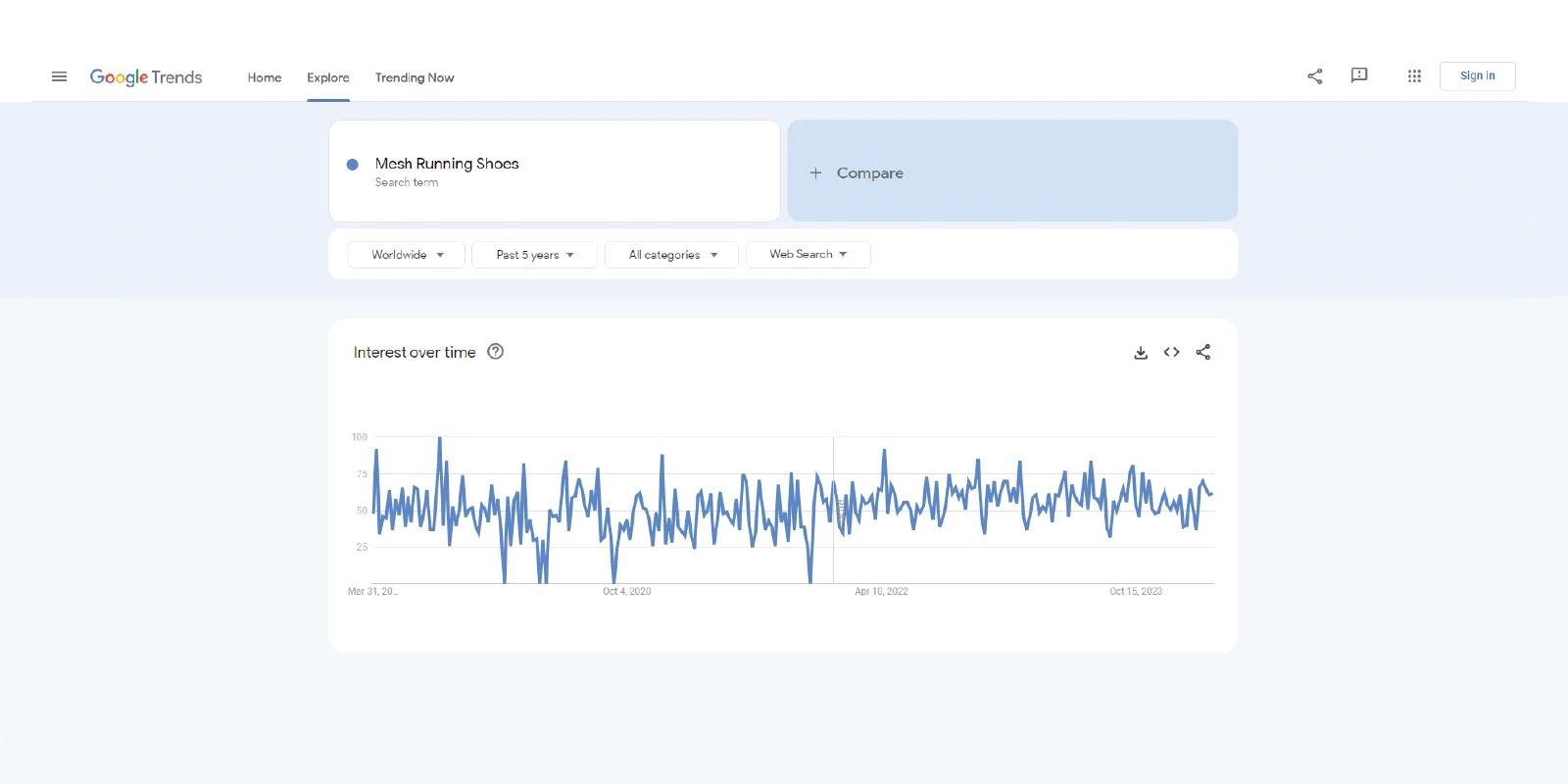Screen dimensions: 1568x784
Task: Click the plus icon beside Compare
Action: (x=815, y=172)
